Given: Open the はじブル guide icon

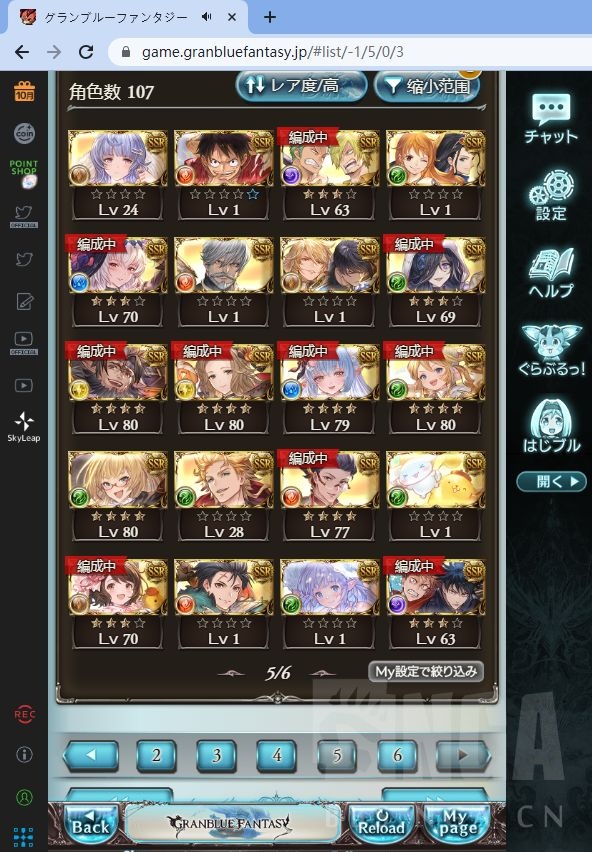Looking at the screenshot, I should pos(551,428).
